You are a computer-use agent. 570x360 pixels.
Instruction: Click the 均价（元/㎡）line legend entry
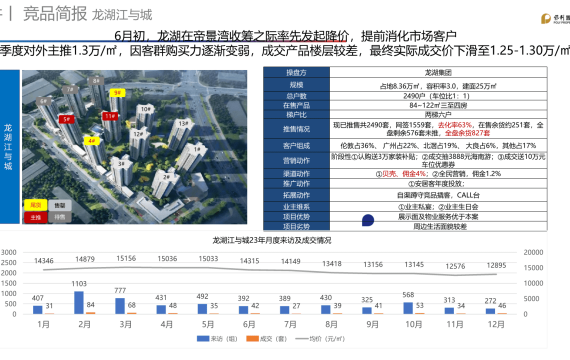tap(320, 339)
